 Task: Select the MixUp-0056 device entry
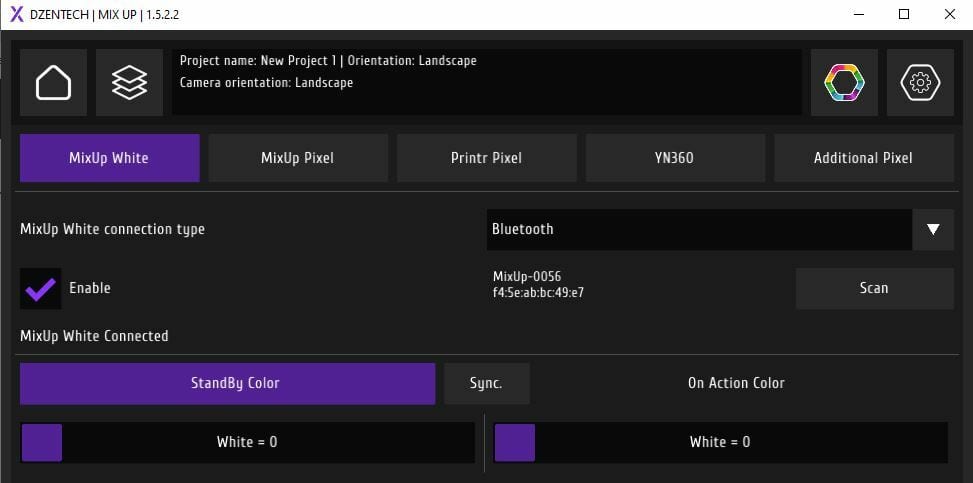click(539, 284)
